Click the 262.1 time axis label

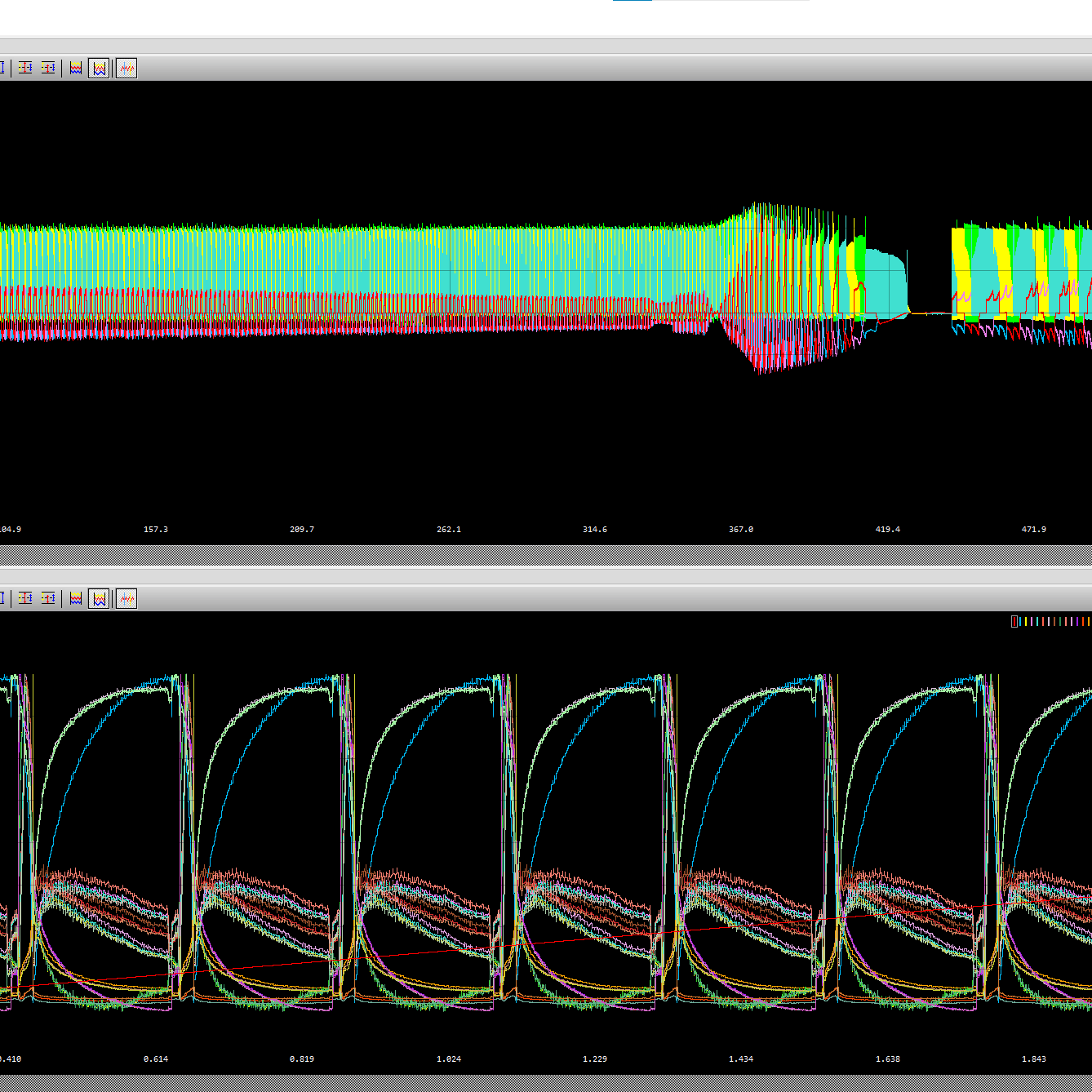pyautogui.click(x=449, y=529)
